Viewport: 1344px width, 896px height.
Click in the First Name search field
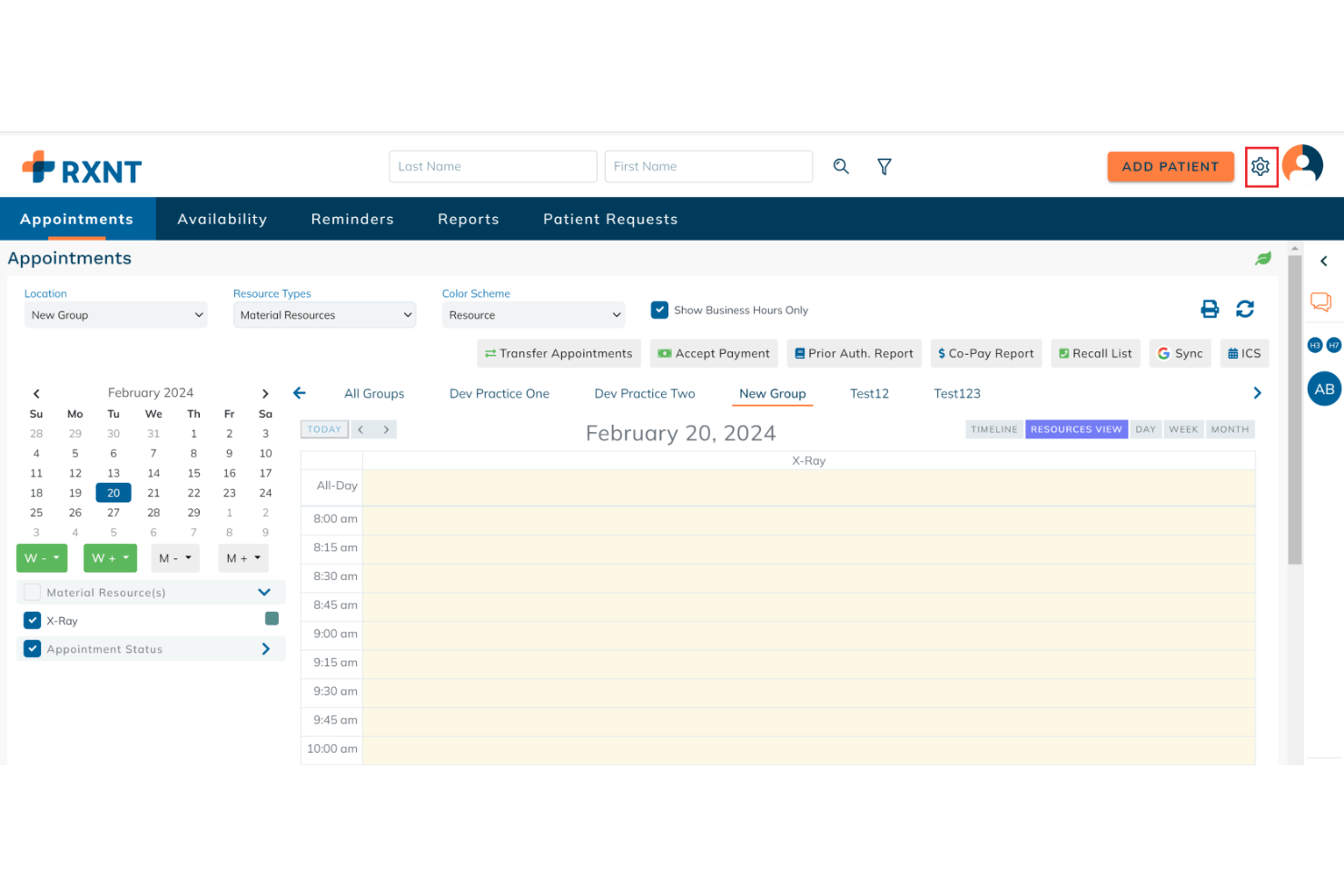click(x=708, y=166)
